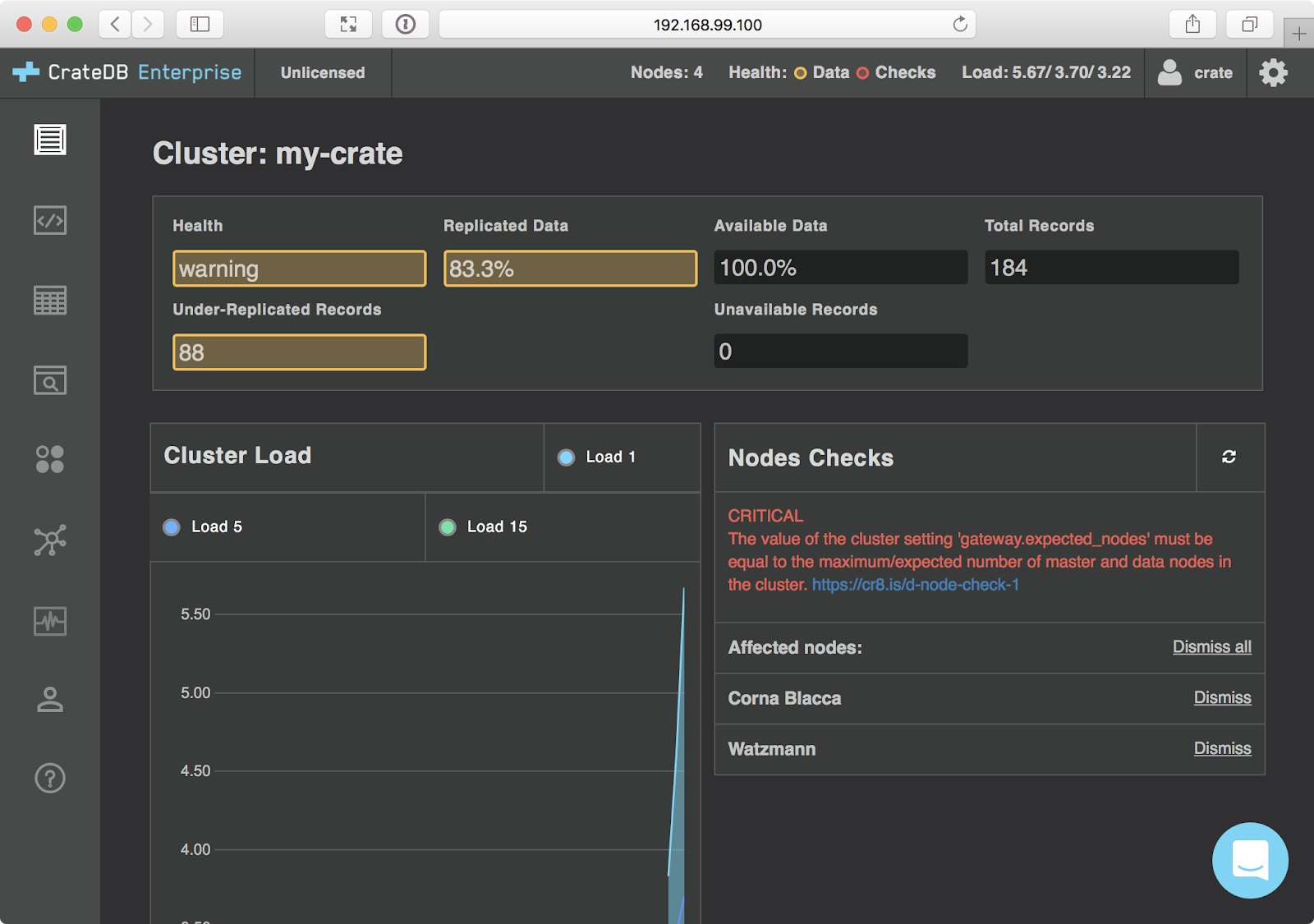Open the settings gear menu

pyautogui.click(x=1274, y=72)
